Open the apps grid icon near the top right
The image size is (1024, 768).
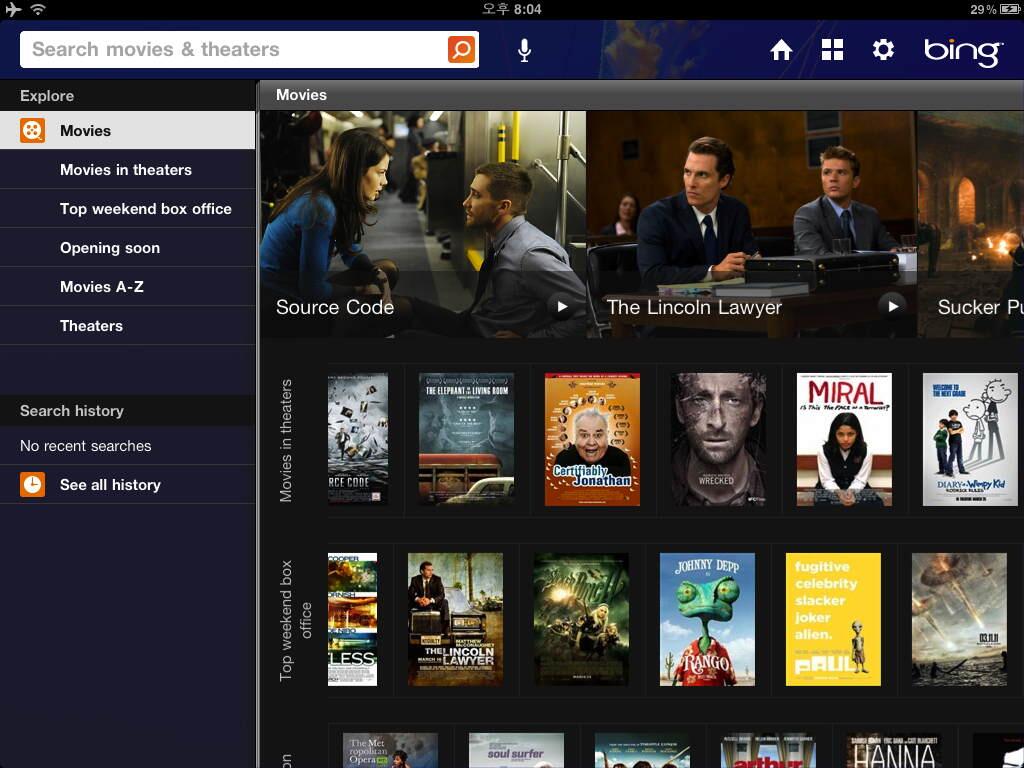[832, 49]
